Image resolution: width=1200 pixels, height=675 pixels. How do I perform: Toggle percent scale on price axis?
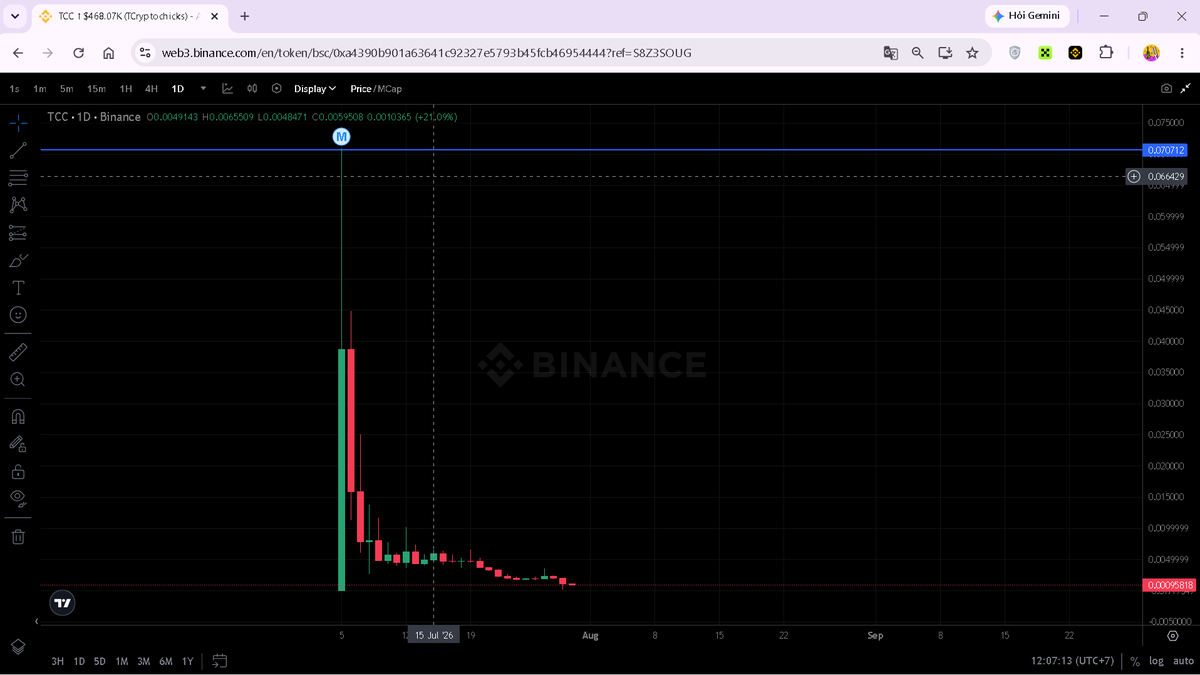pyautogui.click(x=1135, y=661)
